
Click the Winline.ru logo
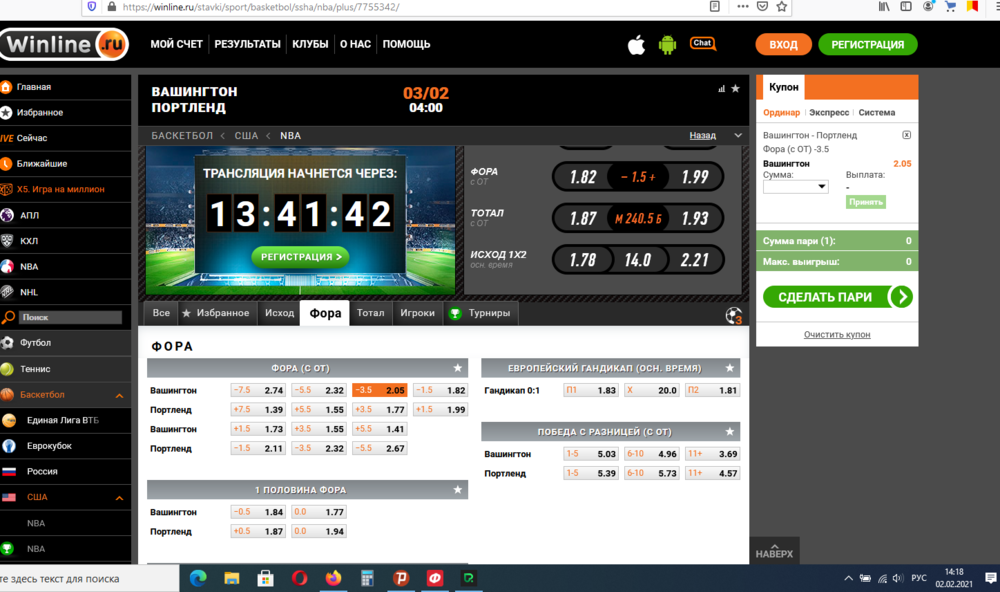tap(64, 44)
